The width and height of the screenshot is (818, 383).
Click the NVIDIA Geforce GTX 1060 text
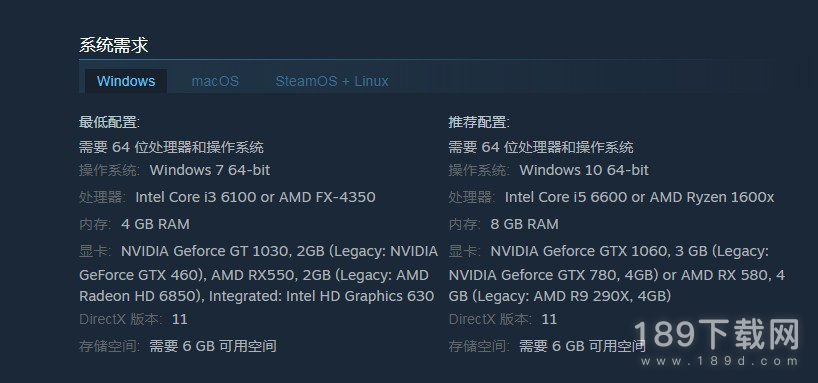[x=579, y=252]
